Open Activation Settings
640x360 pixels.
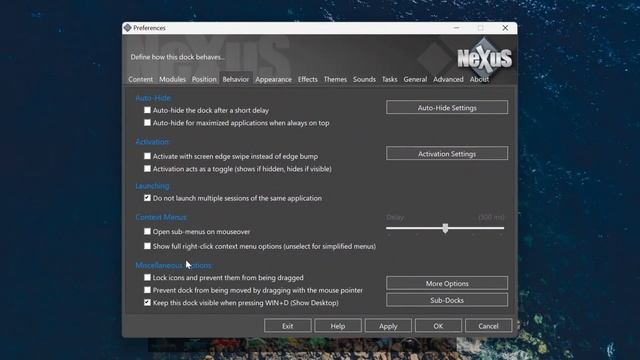coord(447,154)
